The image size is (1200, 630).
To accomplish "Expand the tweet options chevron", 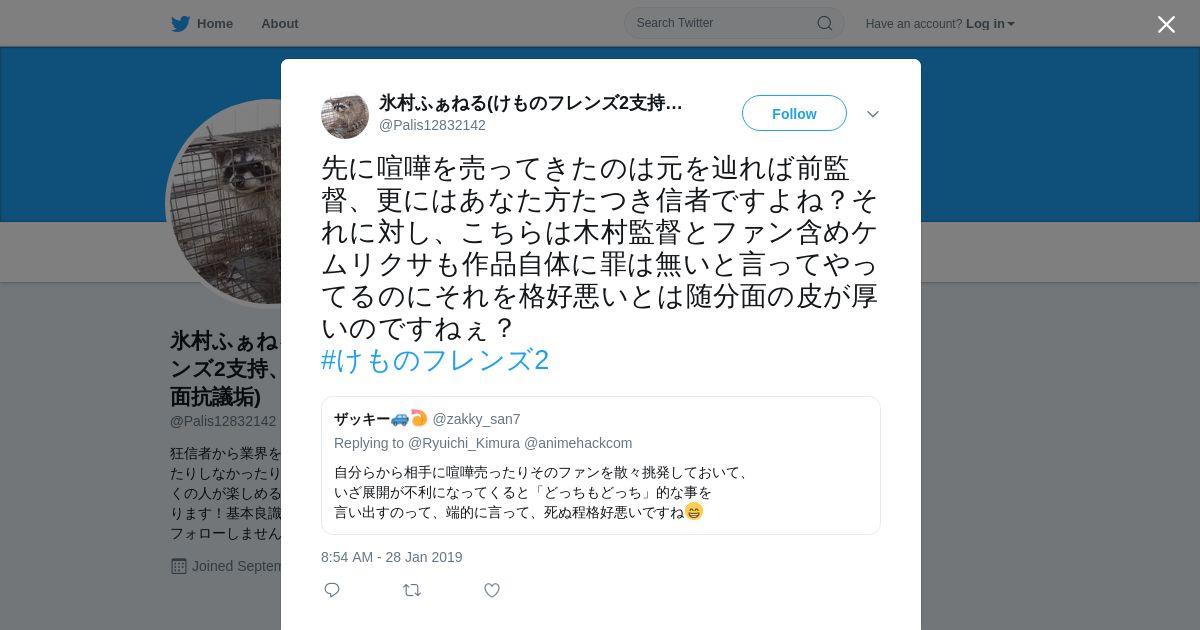I will coord(873,114).
